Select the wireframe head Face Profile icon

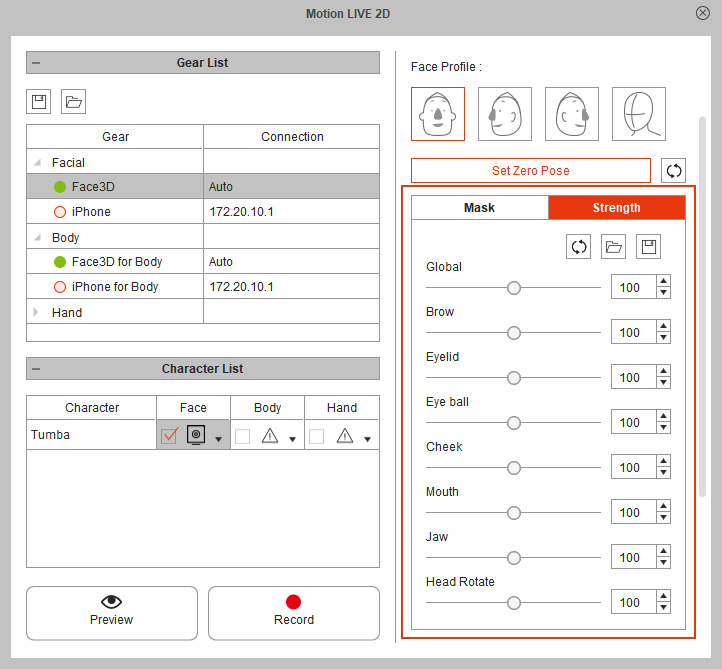pyautogui.click(x=639, y=114)
